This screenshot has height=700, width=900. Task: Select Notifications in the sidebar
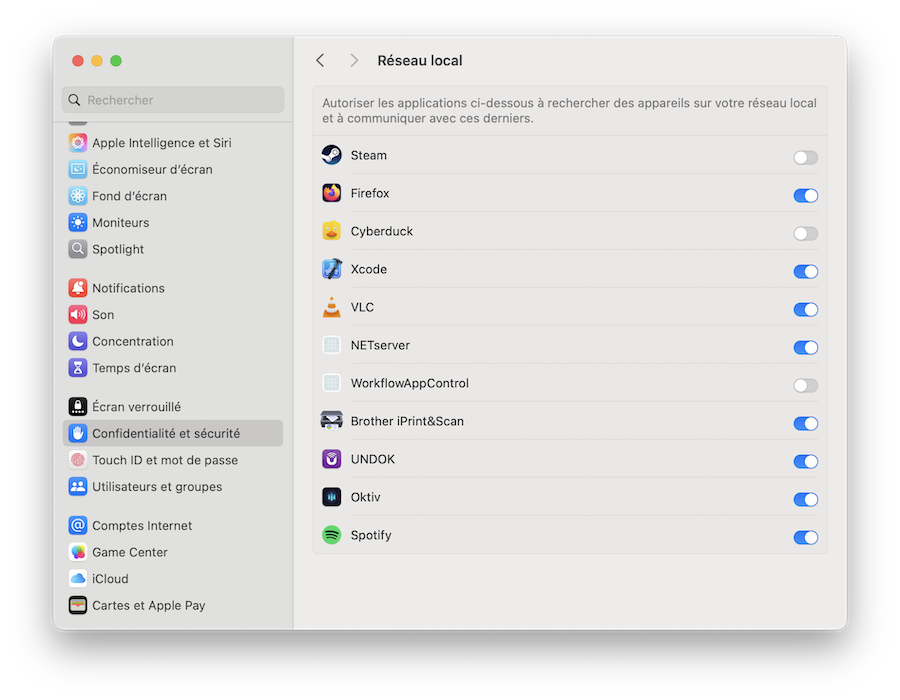173,288
